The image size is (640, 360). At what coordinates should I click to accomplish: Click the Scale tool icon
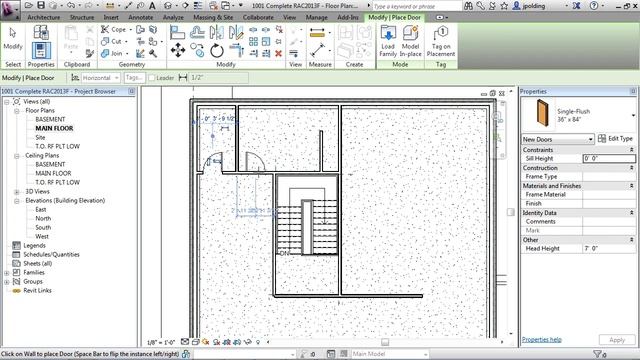(266, 41)
